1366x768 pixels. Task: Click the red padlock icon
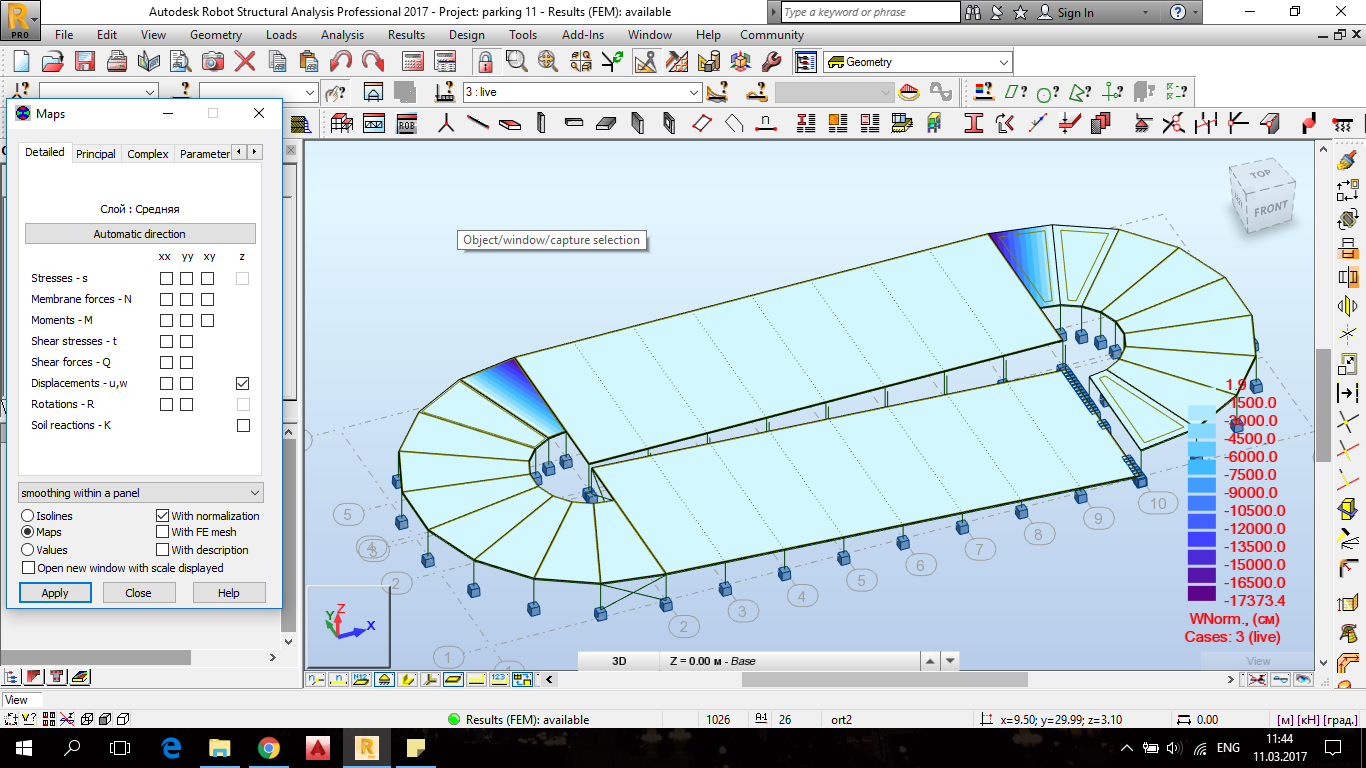(485, 61)
